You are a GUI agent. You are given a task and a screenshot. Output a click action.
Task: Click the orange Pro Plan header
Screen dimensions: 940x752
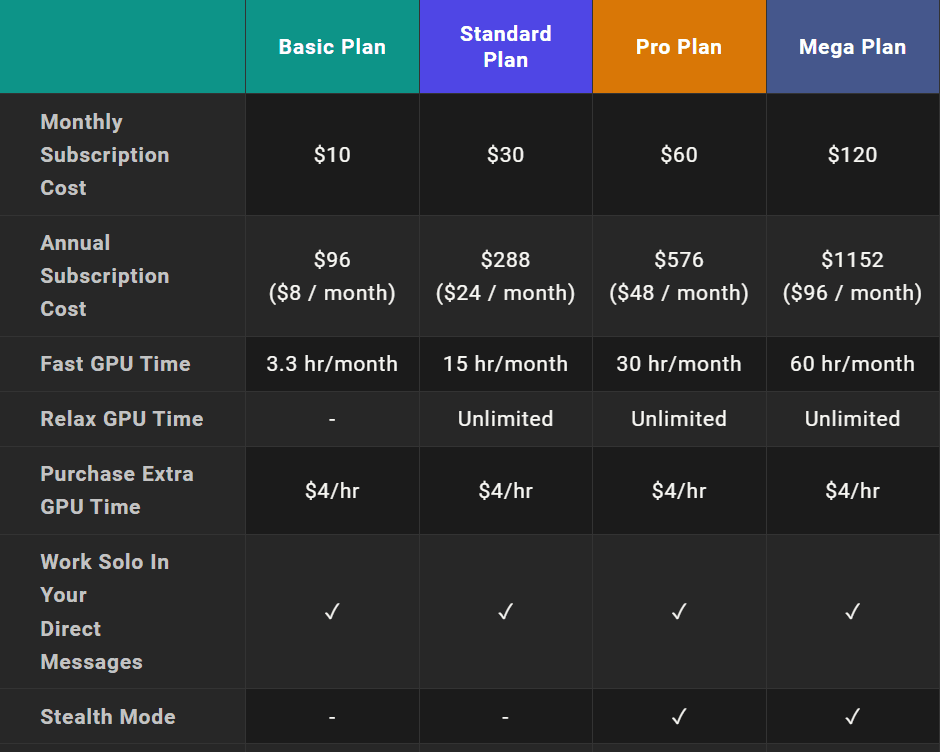[679, 47]
